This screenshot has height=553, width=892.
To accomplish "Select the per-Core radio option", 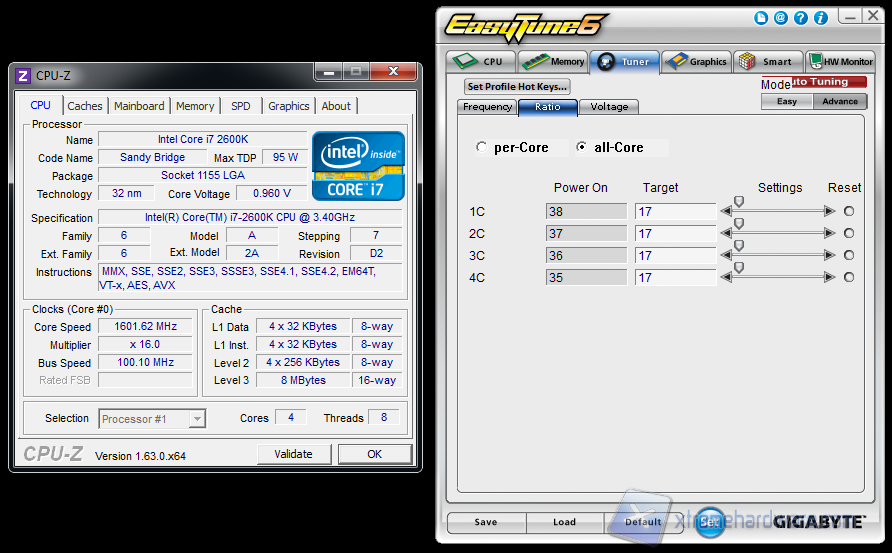I will [x=482, y=147].
